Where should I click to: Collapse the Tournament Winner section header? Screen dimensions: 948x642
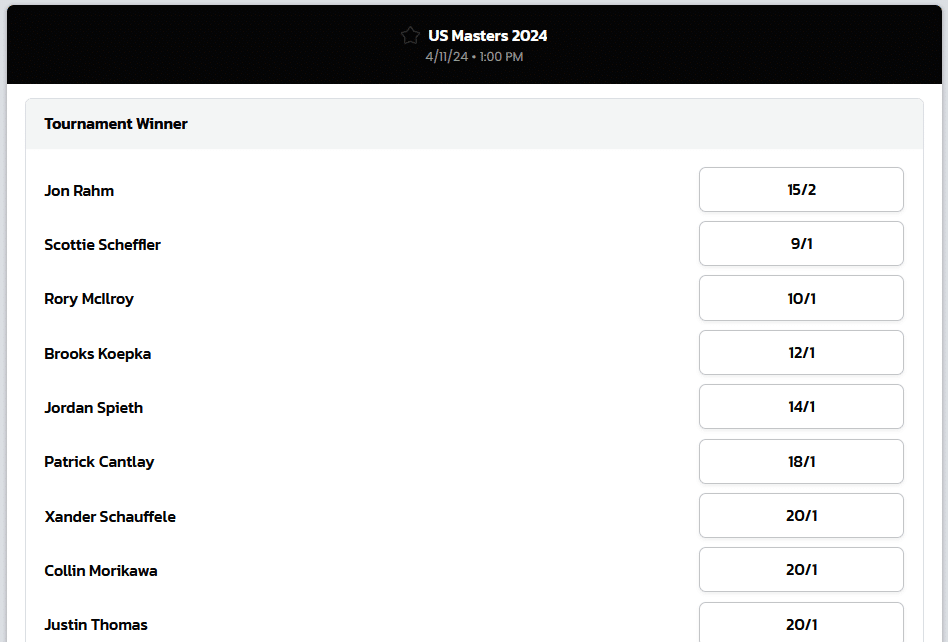click(x=475, y=124)
